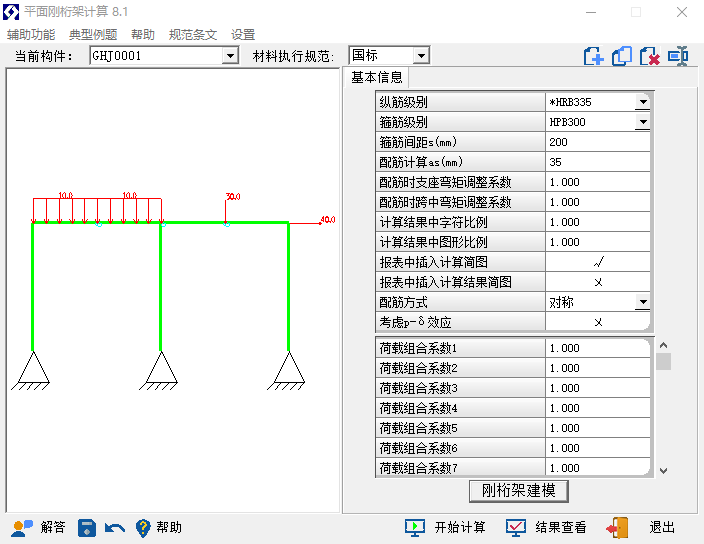Expand the 当前构件 GHJ0001 dropdown
Image resolution: width=704 pixels, height=544 pixels.
[x=230, y=56]
